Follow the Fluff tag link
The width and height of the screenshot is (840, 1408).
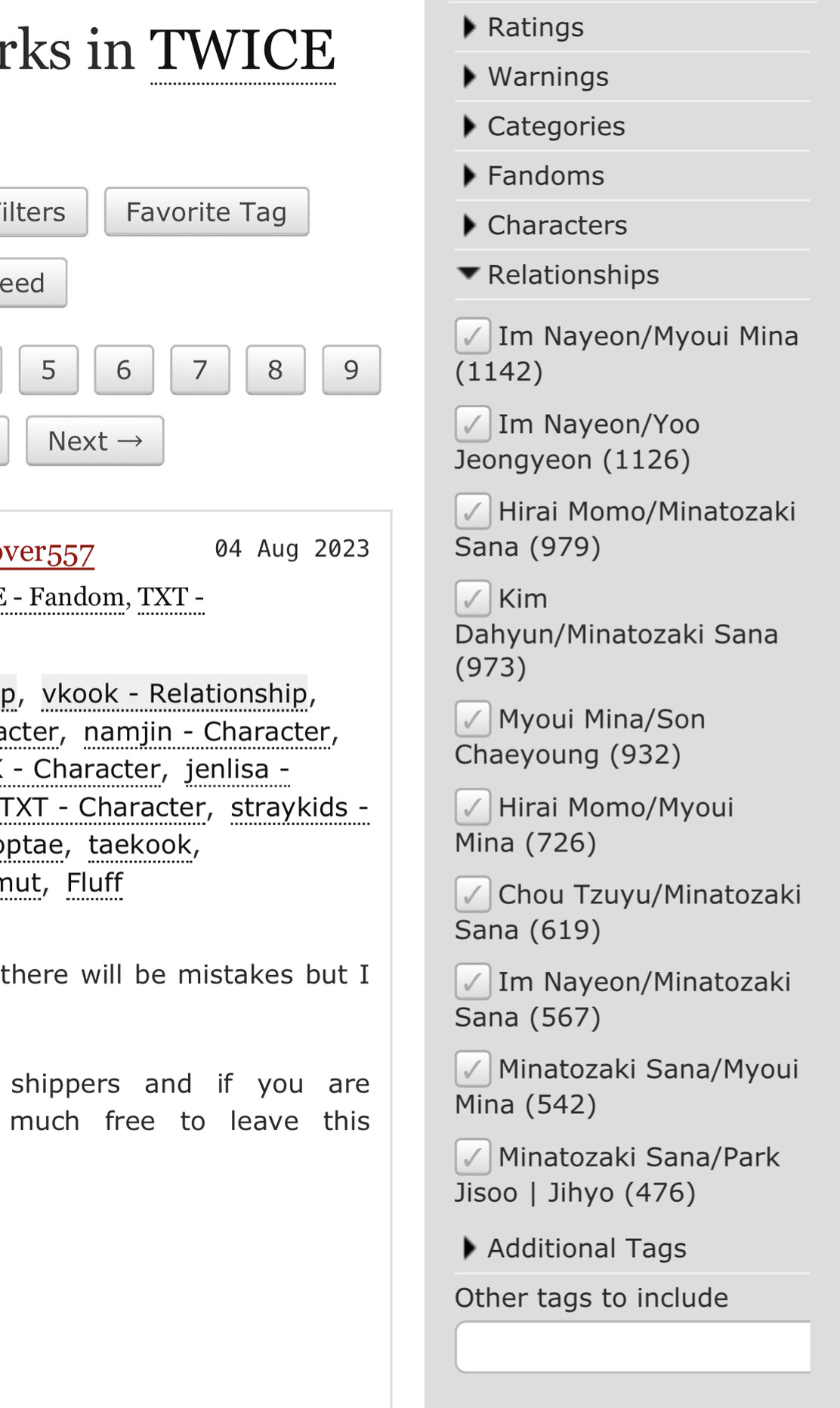pos(94,882)
